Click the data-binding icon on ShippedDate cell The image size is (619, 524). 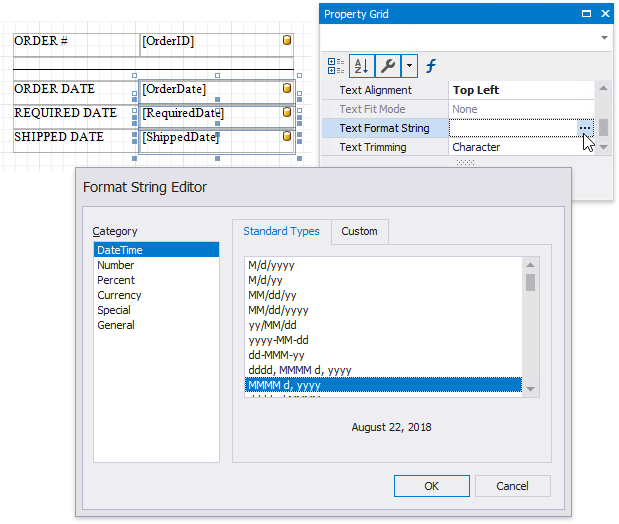point(287,137)
